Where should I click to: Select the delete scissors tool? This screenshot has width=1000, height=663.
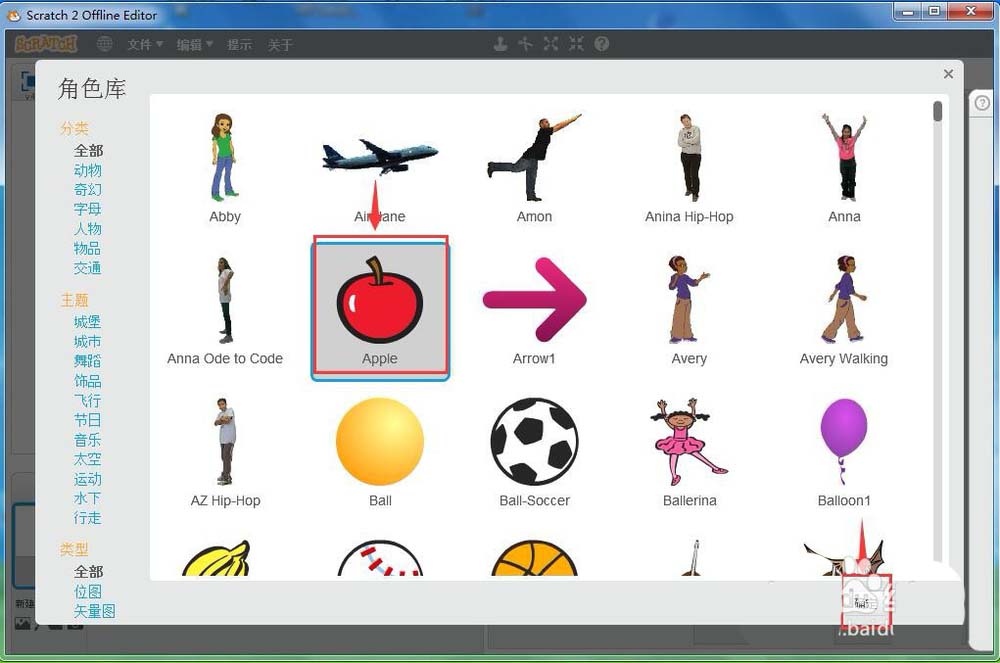pyautogui.click(x=526, y=43)
